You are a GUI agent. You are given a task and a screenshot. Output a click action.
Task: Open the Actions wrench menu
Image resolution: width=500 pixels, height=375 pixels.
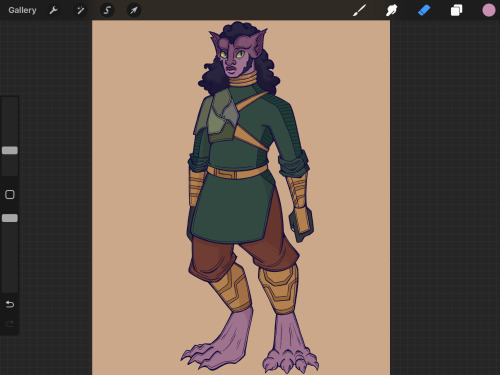tap(53, 10)
